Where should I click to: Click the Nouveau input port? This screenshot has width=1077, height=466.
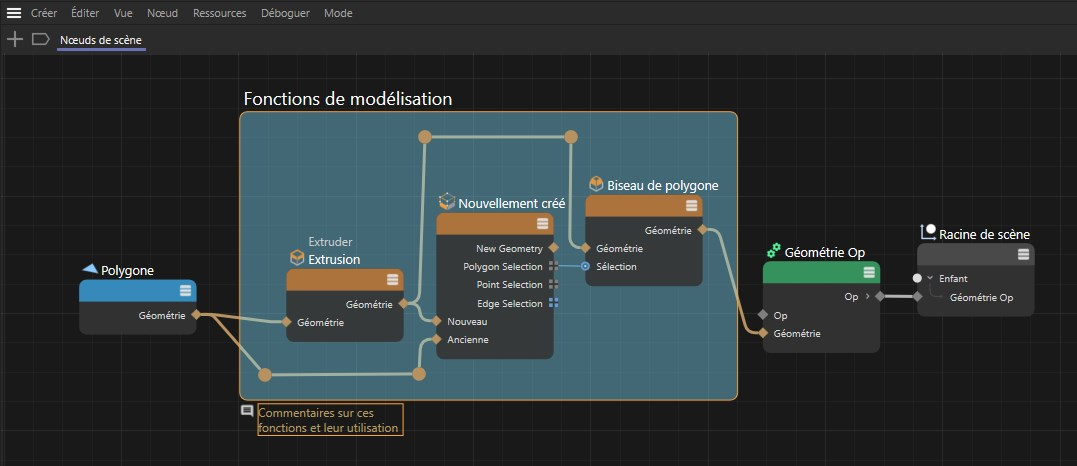[x=436, y=321]
